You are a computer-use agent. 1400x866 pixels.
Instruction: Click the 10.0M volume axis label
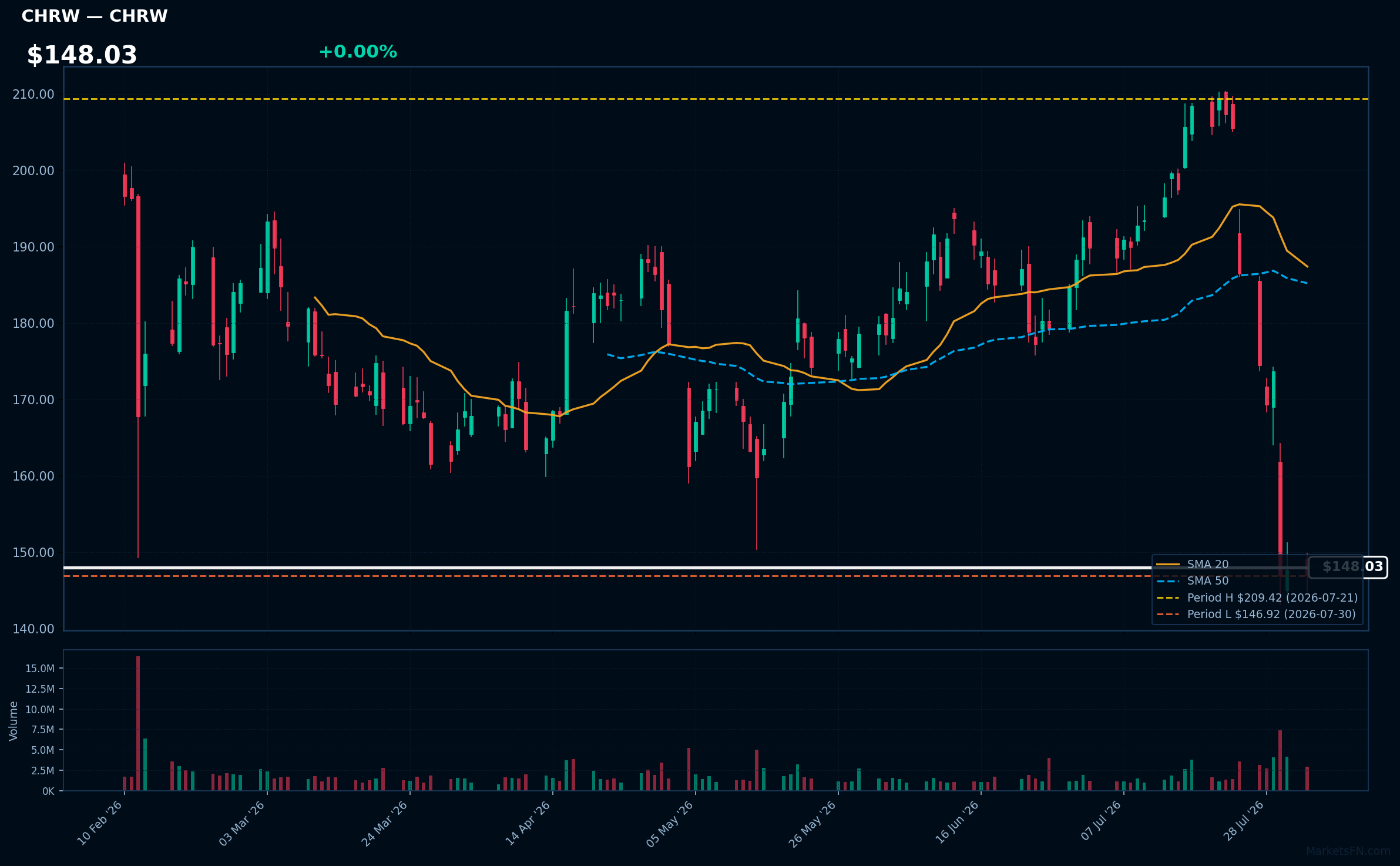pos(40,710)
